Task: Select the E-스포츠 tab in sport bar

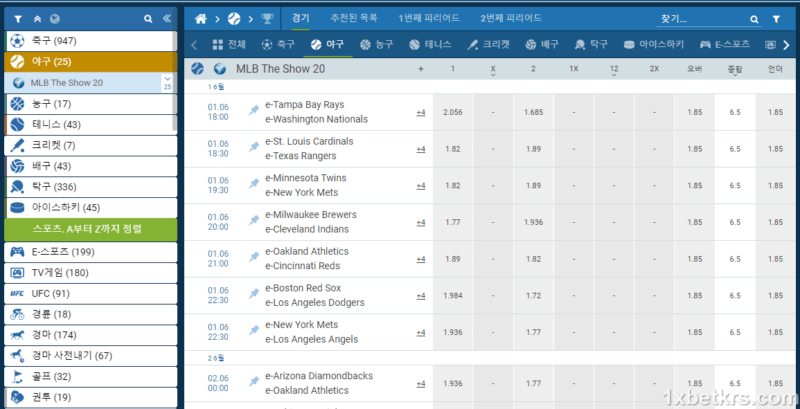Action: click(724, 44)
